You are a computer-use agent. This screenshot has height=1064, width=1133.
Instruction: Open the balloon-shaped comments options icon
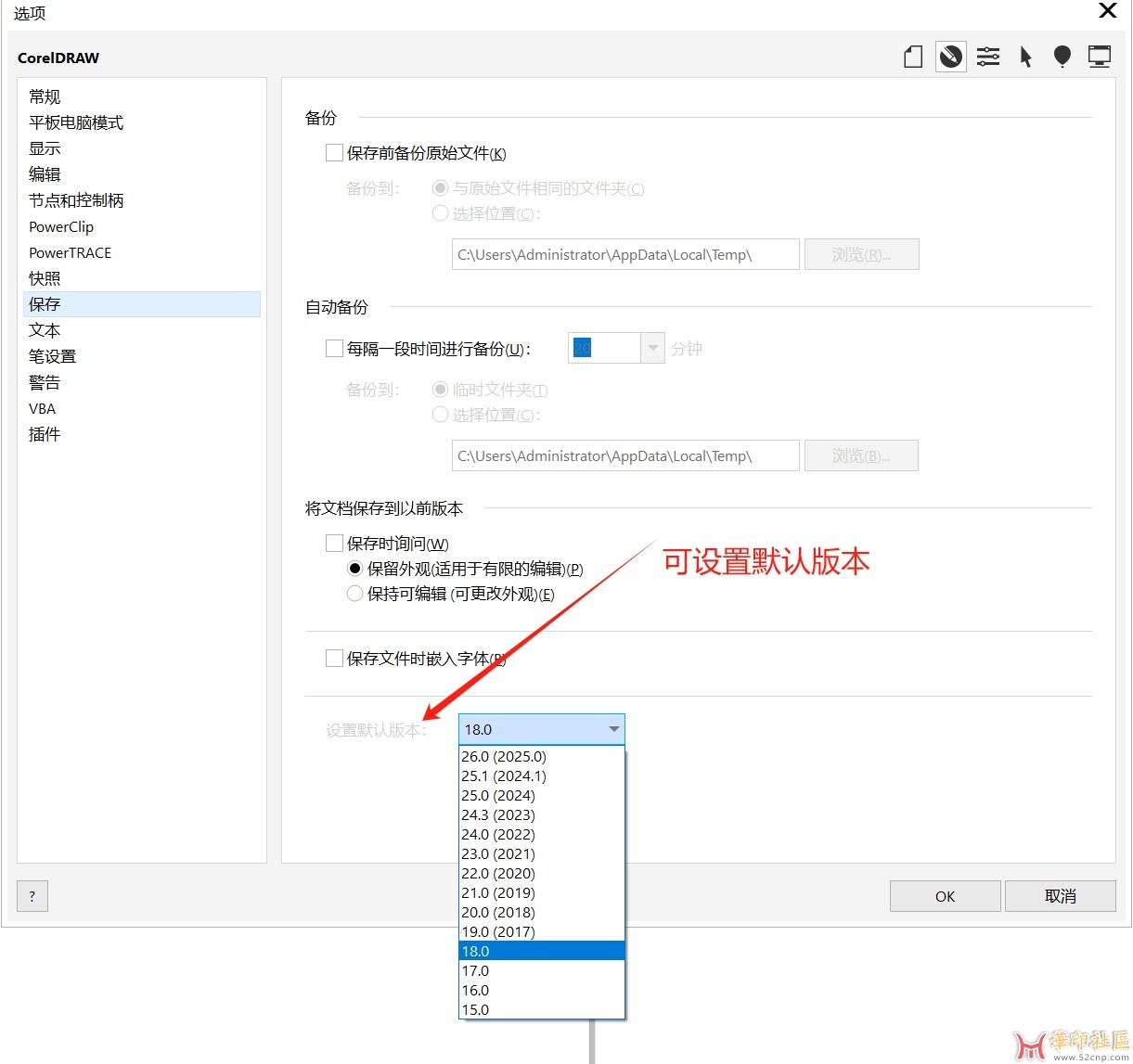[x=1062, y=57]
